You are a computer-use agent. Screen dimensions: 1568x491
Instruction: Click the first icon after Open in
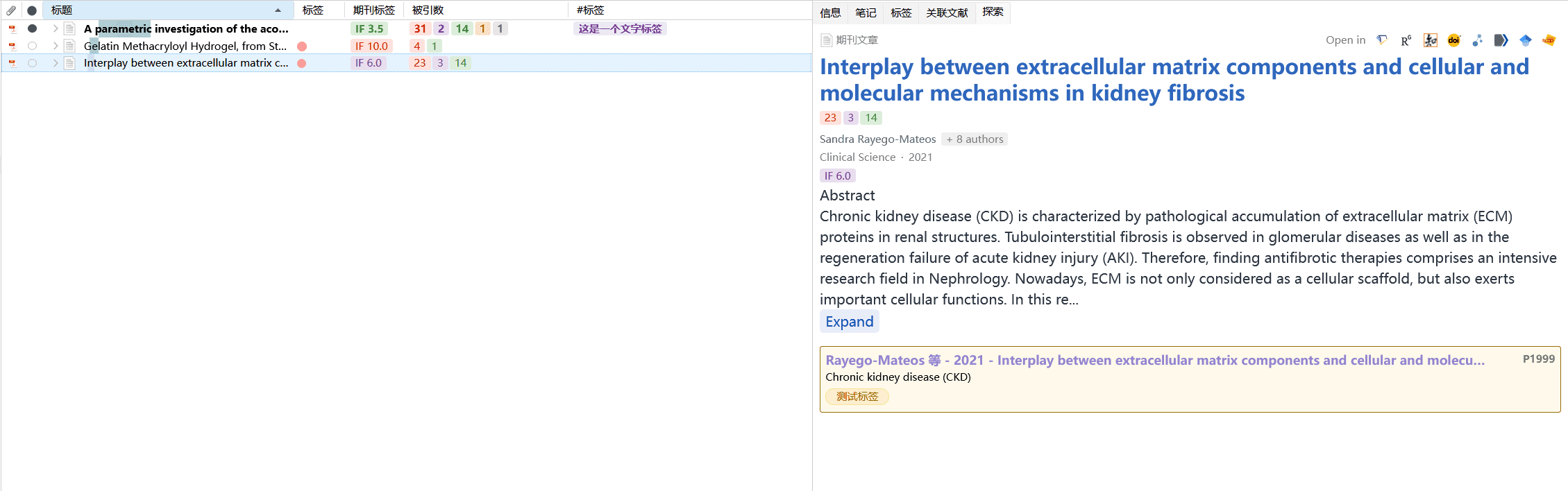1382,40
